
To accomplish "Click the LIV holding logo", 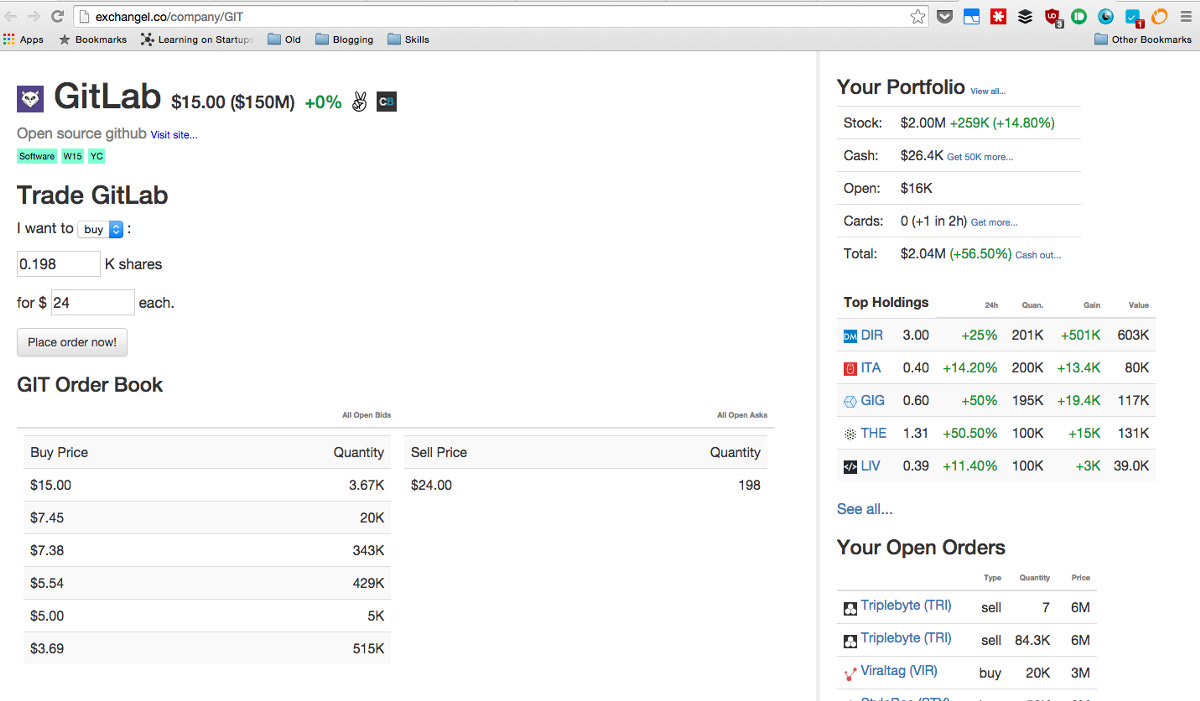I will pos(850,466).
